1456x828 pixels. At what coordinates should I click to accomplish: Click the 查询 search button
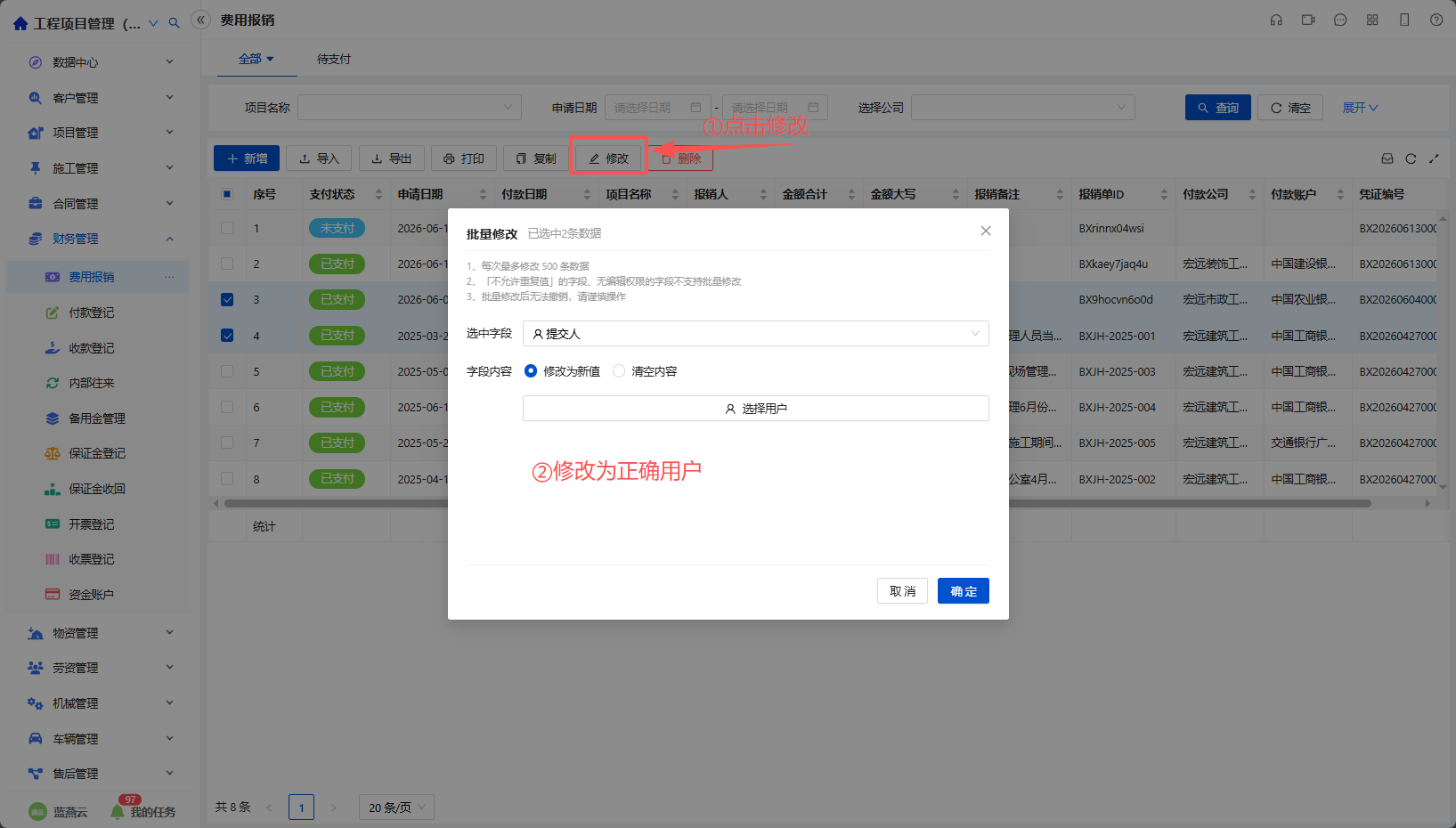(1218, 108)
